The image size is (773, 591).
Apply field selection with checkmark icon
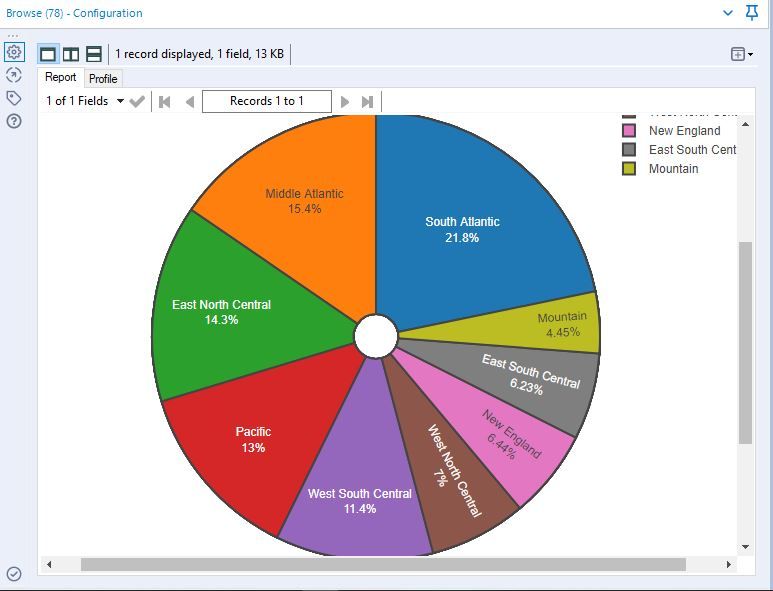pos(137,102)
